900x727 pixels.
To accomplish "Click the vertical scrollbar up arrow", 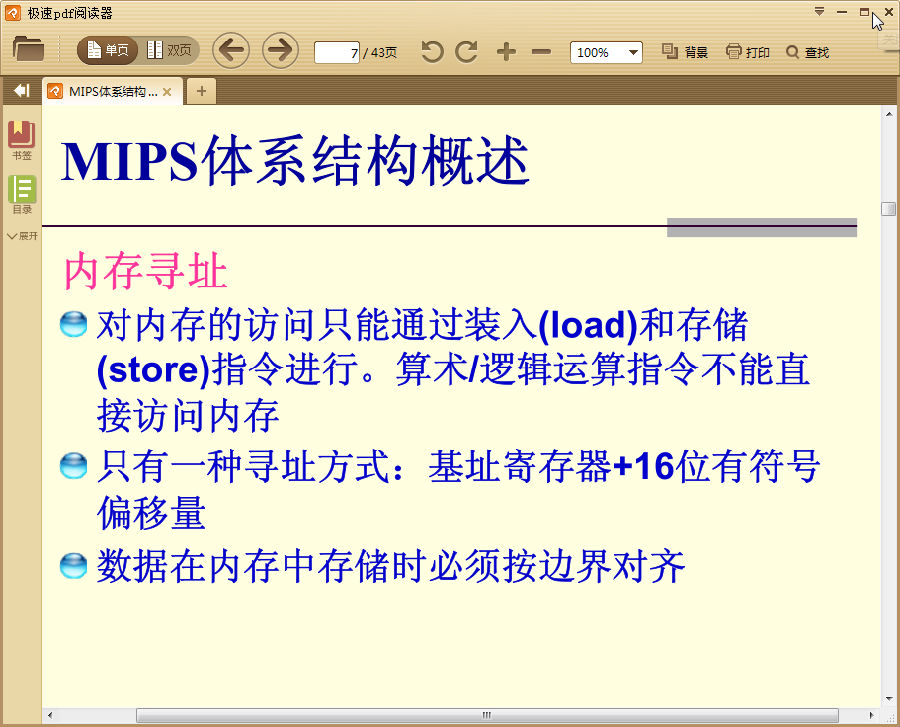I will click(x=889, y=114).
